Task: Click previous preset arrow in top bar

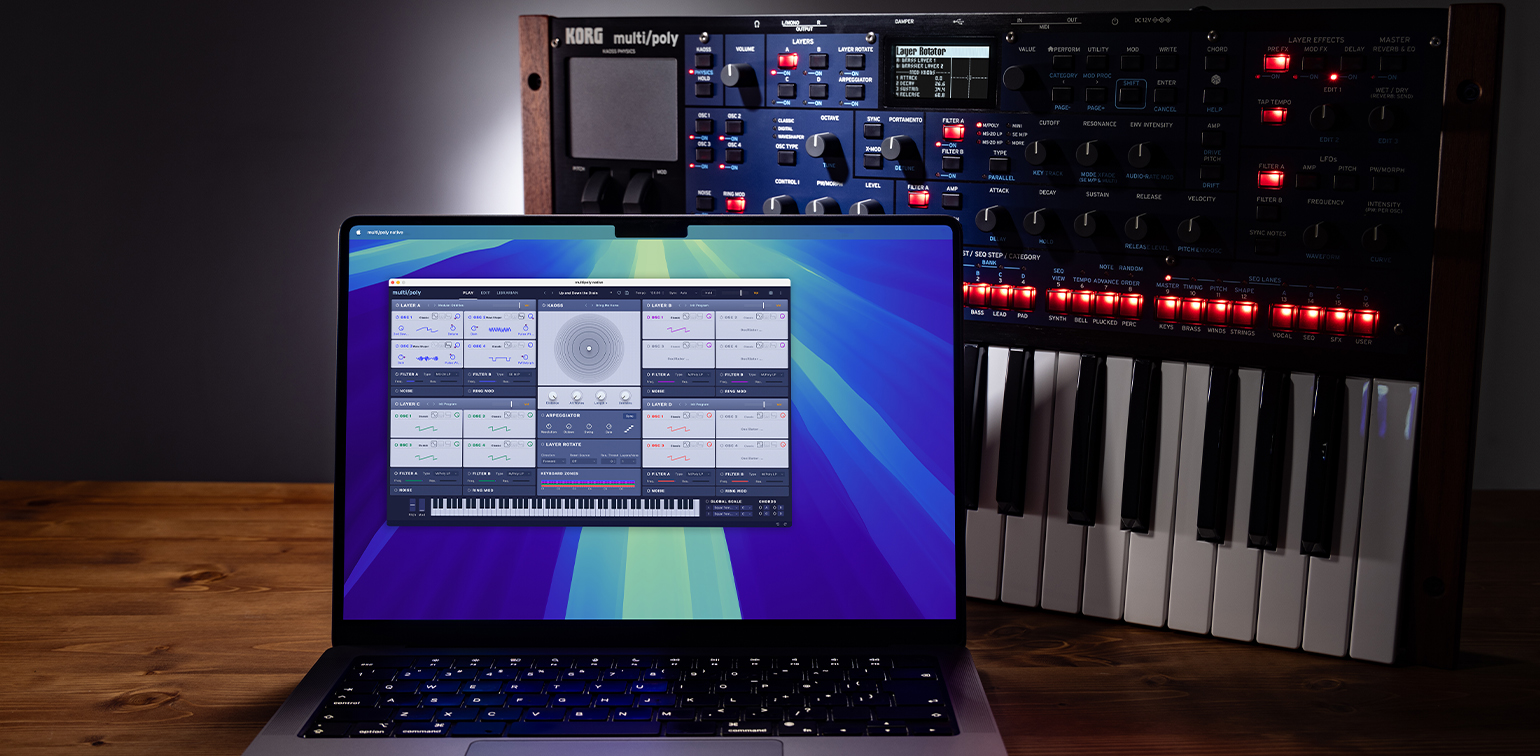Action: tap(545, 293)
